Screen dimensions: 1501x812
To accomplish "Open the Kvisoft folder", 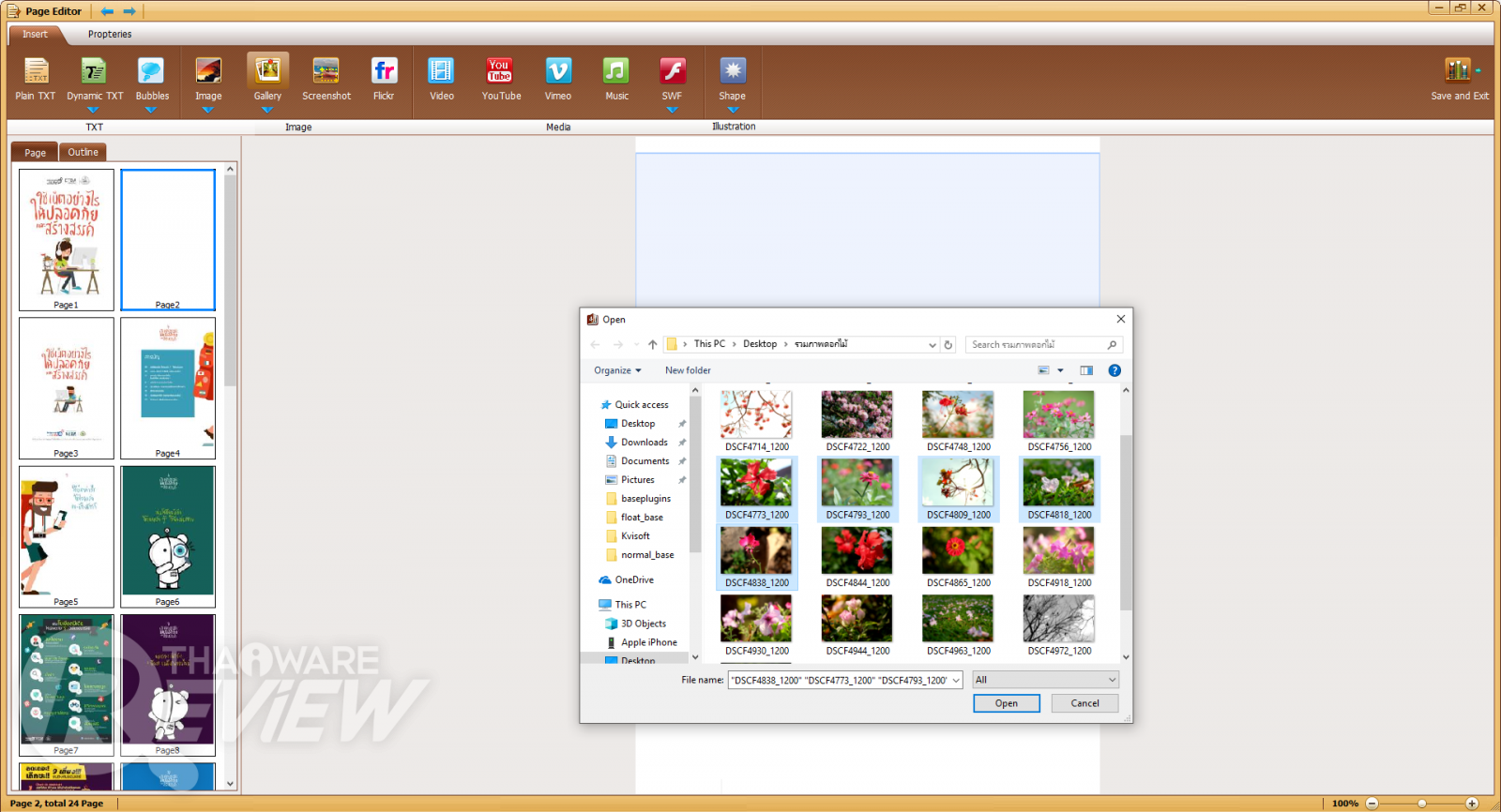I will [x=635, y=536].
